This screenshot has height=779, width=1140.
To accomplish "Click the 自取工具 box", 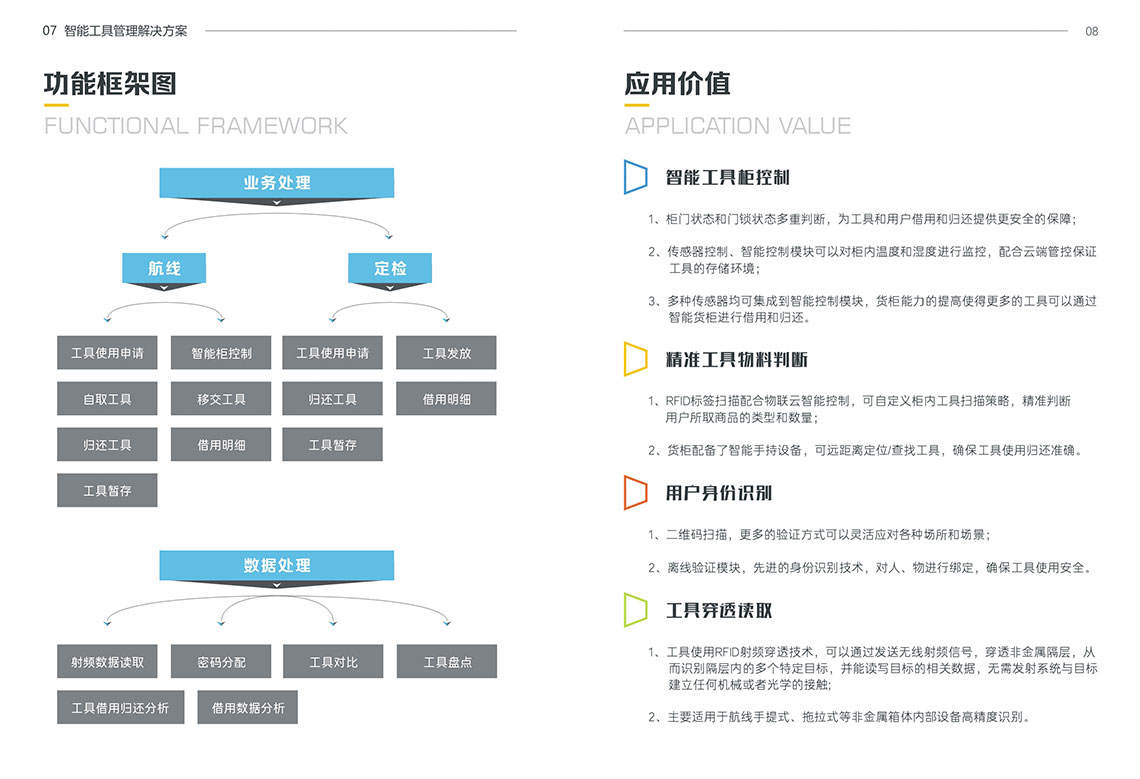I will [x=107, y=399].
